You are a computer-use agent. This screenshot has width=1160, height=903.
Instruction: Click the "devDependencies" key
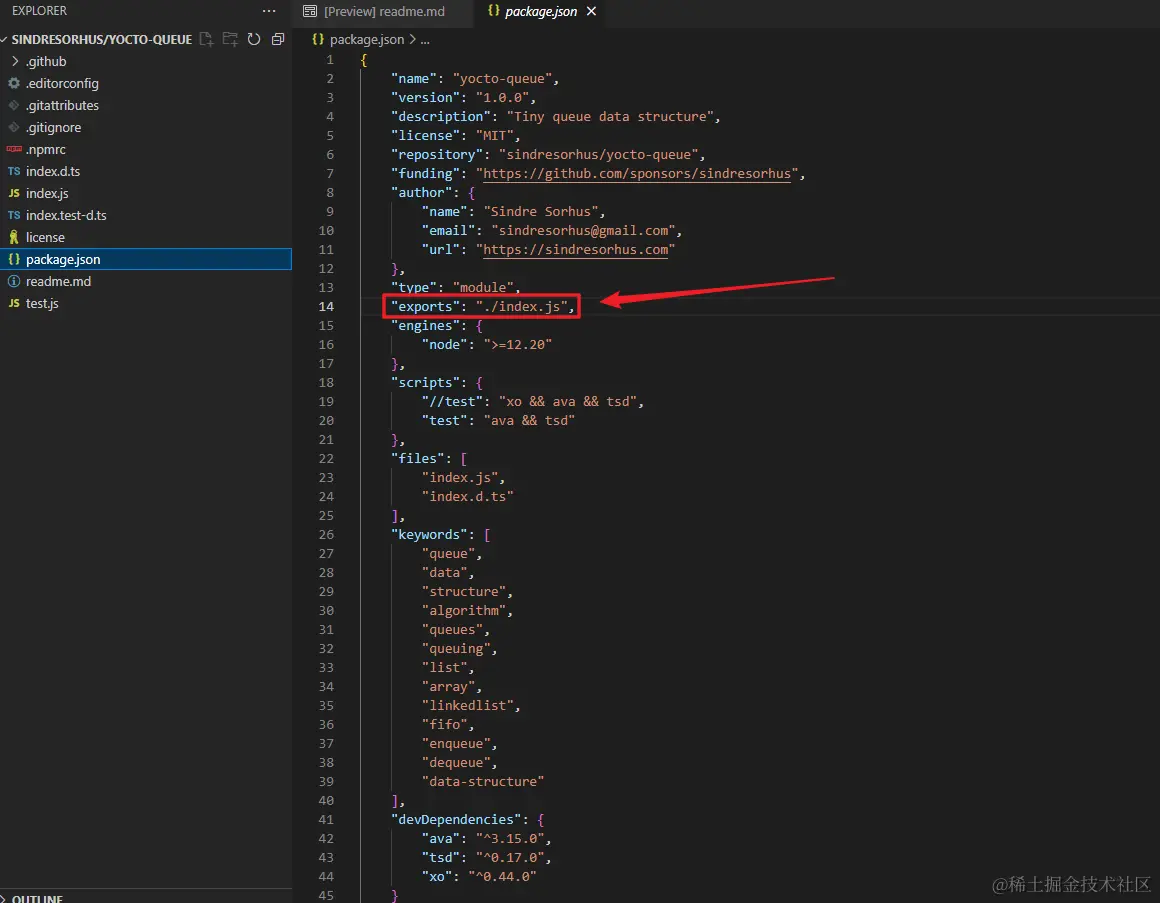456,819
